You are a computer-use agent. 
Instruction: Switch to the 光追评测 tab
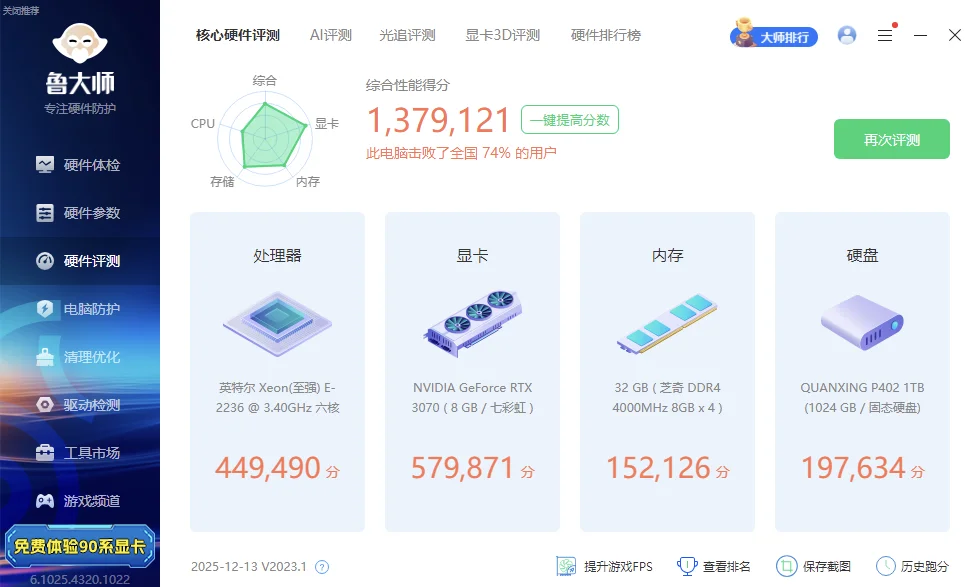(x=407, y=35)
